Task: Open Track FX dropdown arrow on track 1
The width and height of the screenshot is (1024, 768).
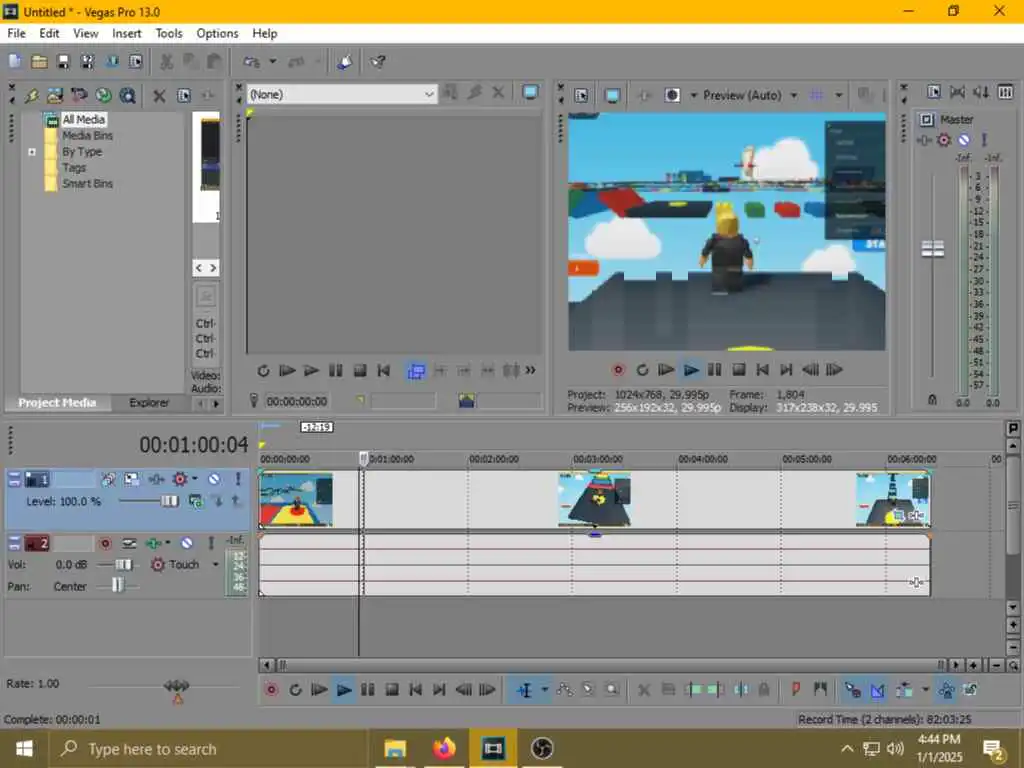Action: (194, 479)
